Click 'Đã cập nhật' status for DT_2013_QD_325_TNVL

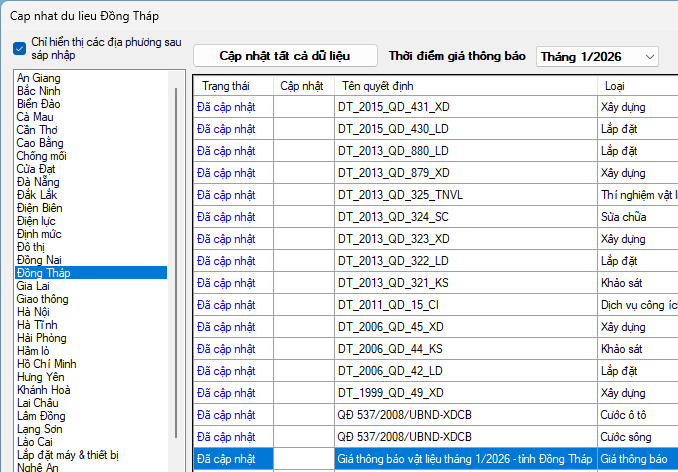coord(226,195)
